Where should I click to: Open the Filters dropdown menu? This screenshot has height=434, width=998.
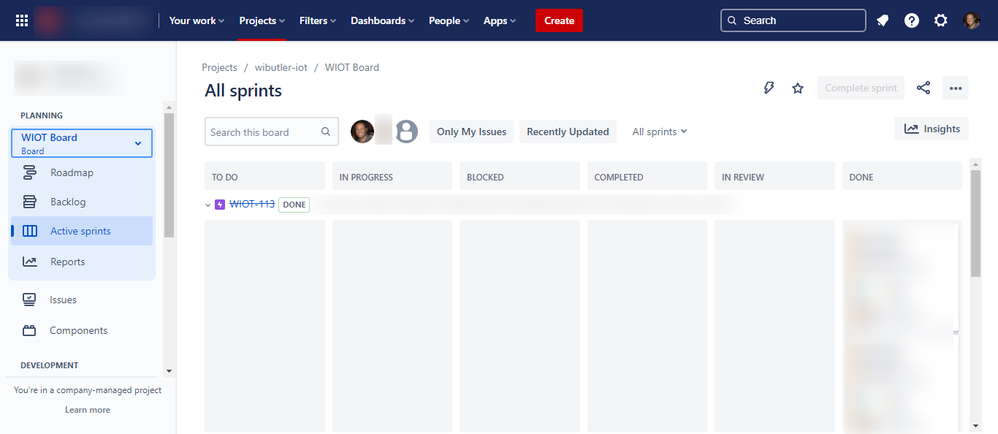[318, 20]
